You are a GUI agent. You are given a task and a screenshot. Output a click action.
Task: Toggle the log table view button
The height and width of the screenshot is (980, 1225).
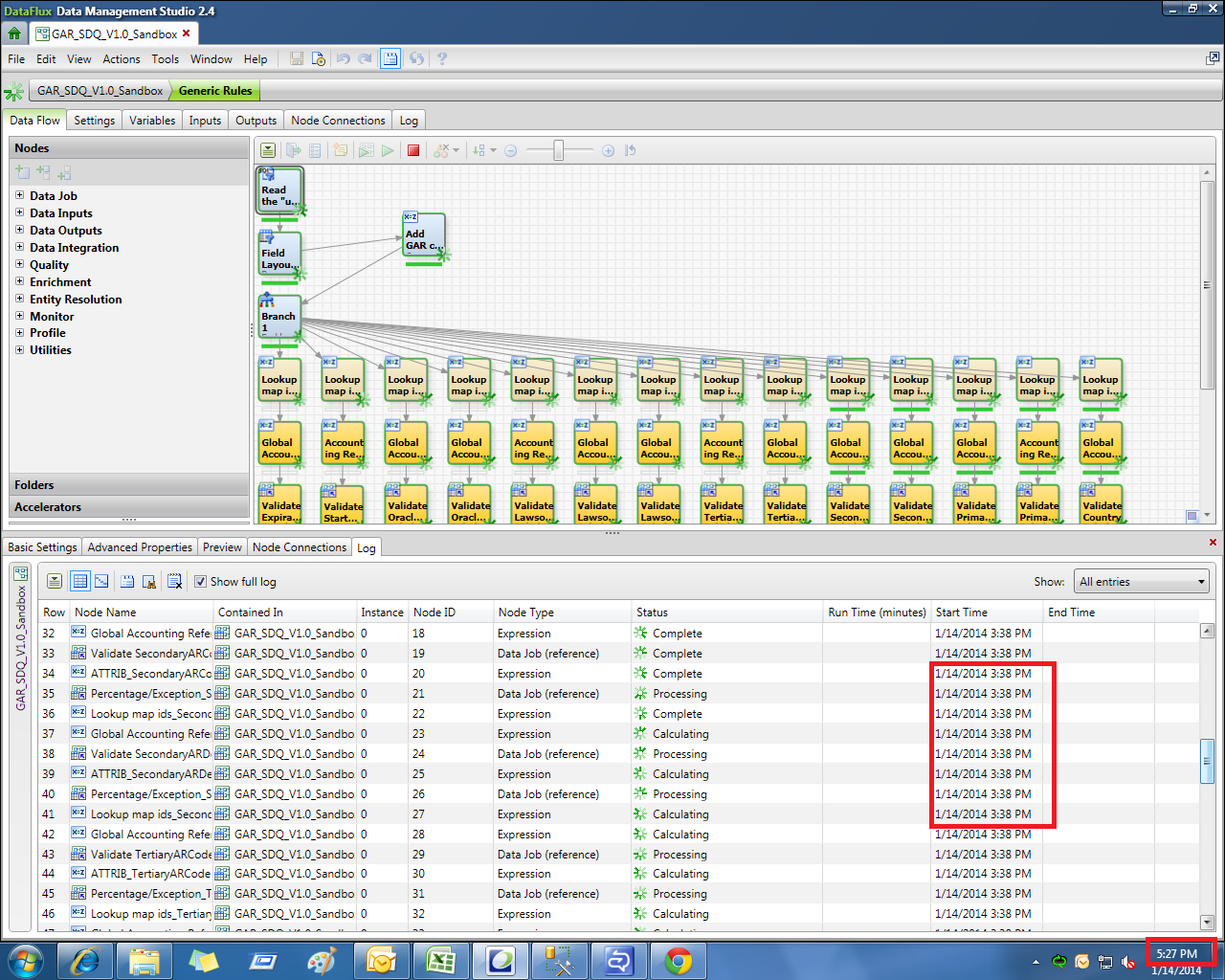(80, 581)
